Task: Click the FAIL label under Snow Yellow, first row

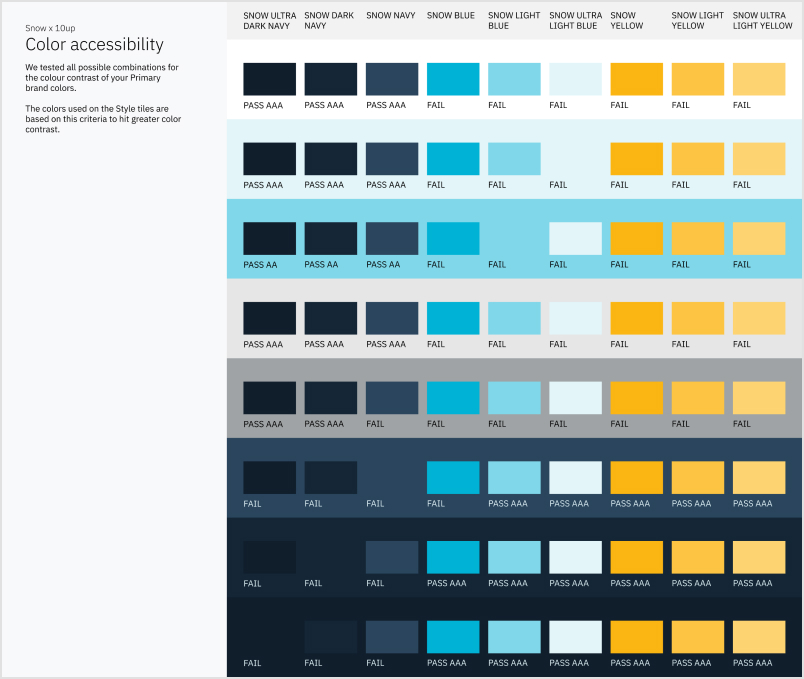Action: [619, 104]
